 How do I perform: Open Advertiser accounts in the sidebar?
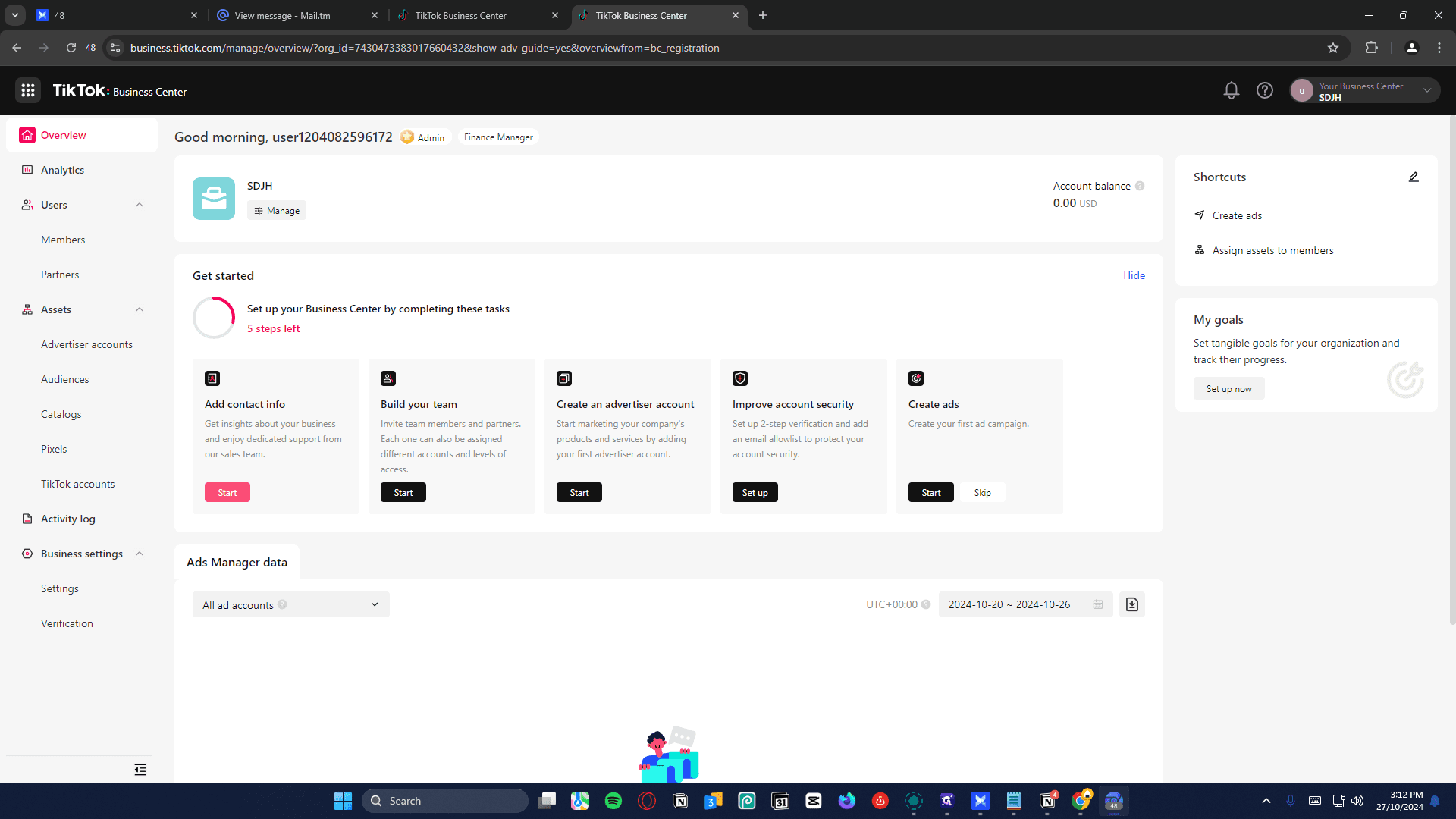pyautogui.click(x=86, y=344)
